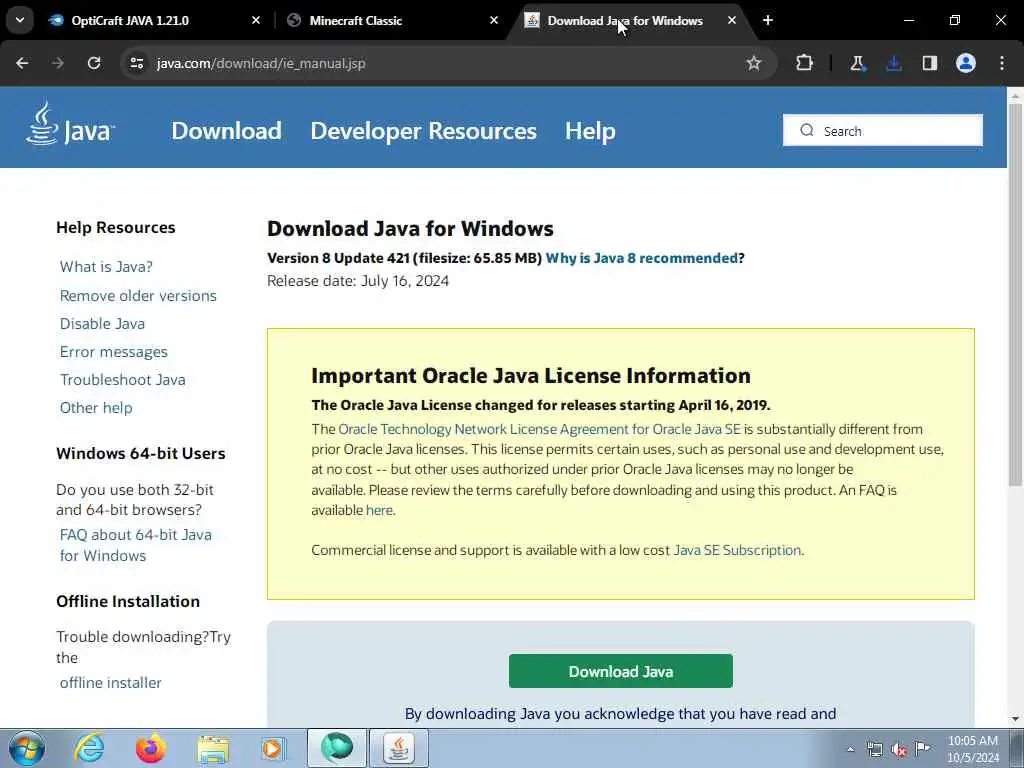Open 'Remove older versions' link
Screen dimensions: 1024x768
pos(138,295)
